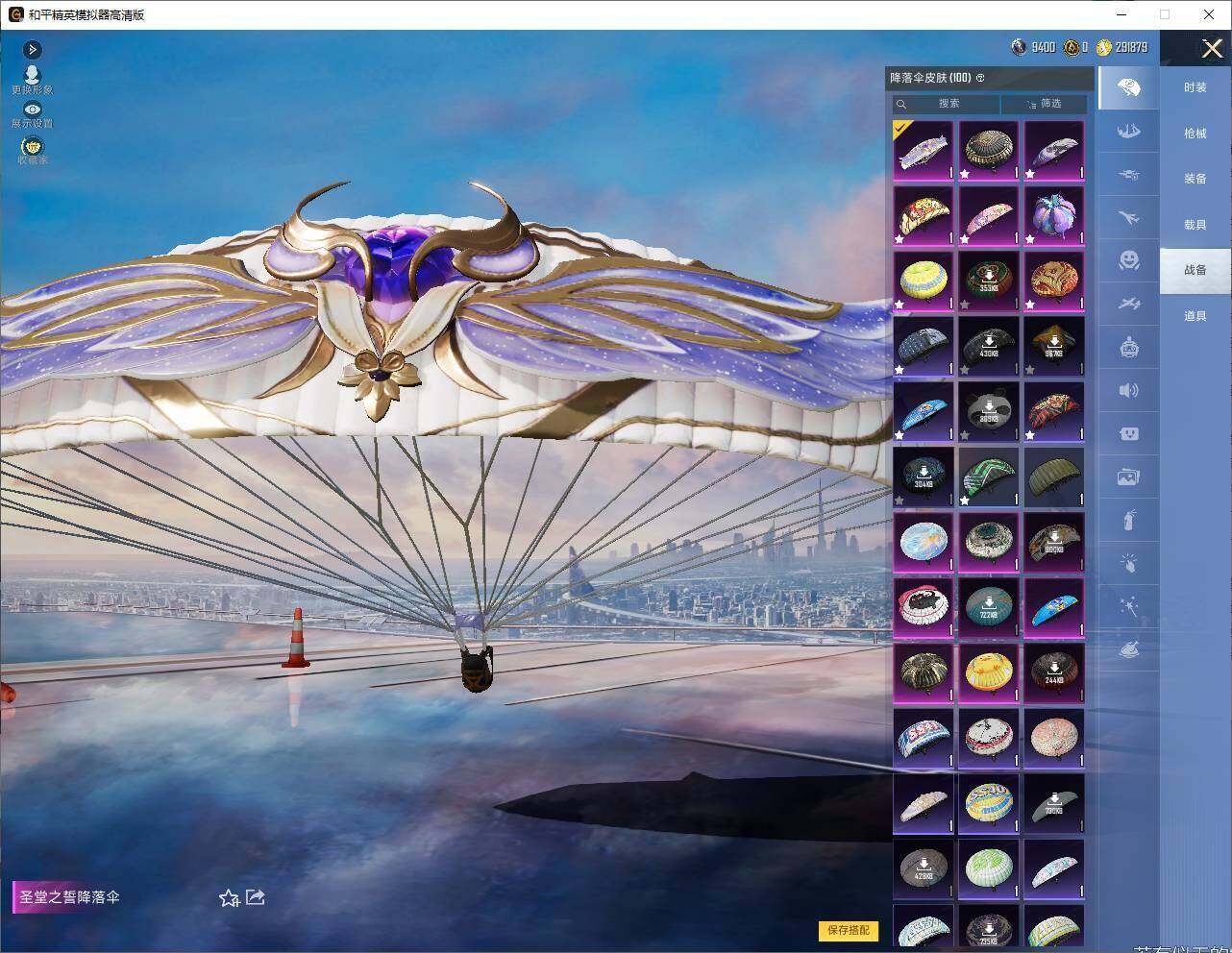Select the yellow donut-shaped parachute thumbnail
Screen dimensions: 1232x953
(924, 281)
